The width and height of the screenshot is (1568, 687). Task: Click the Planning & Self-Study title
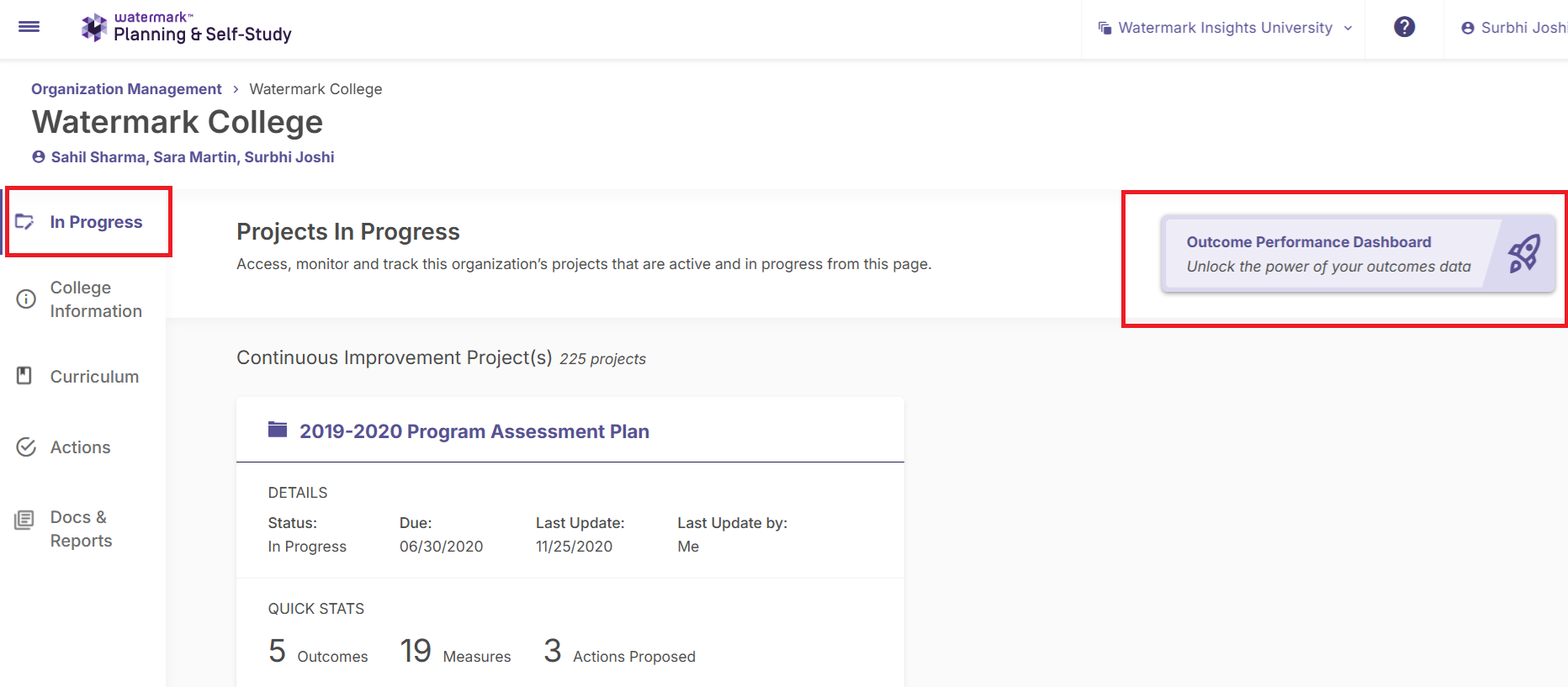coord(203,34)
